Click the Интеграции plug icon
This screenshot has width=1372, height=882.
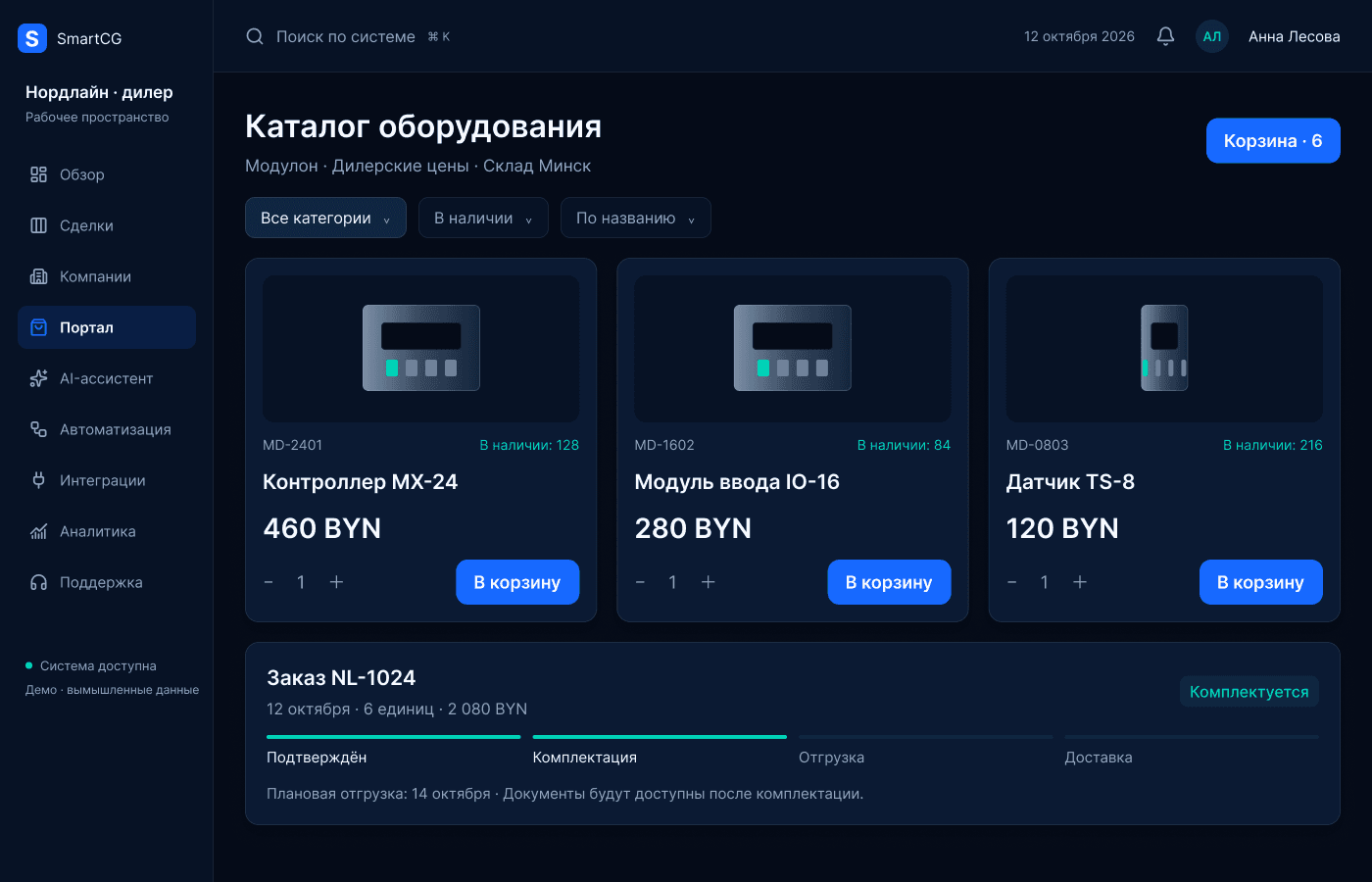pyautogui.click(x=39, y=480)
